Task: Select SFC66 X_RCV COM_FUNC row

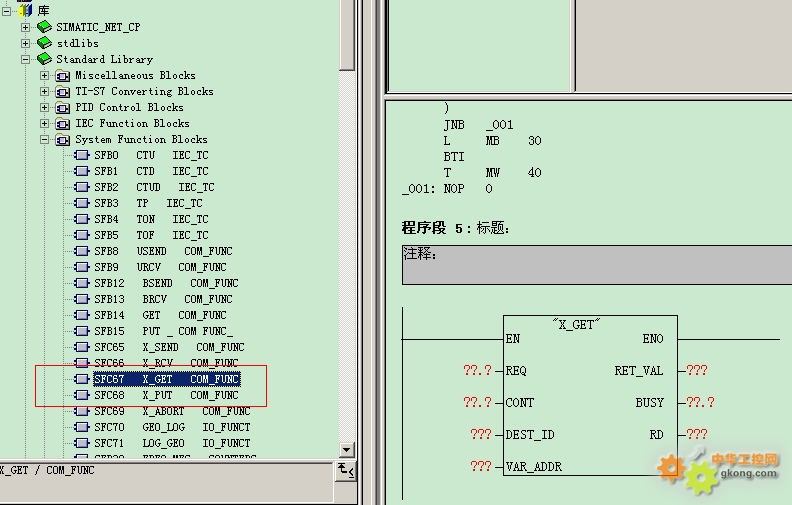Action: (x=166, y=363)
